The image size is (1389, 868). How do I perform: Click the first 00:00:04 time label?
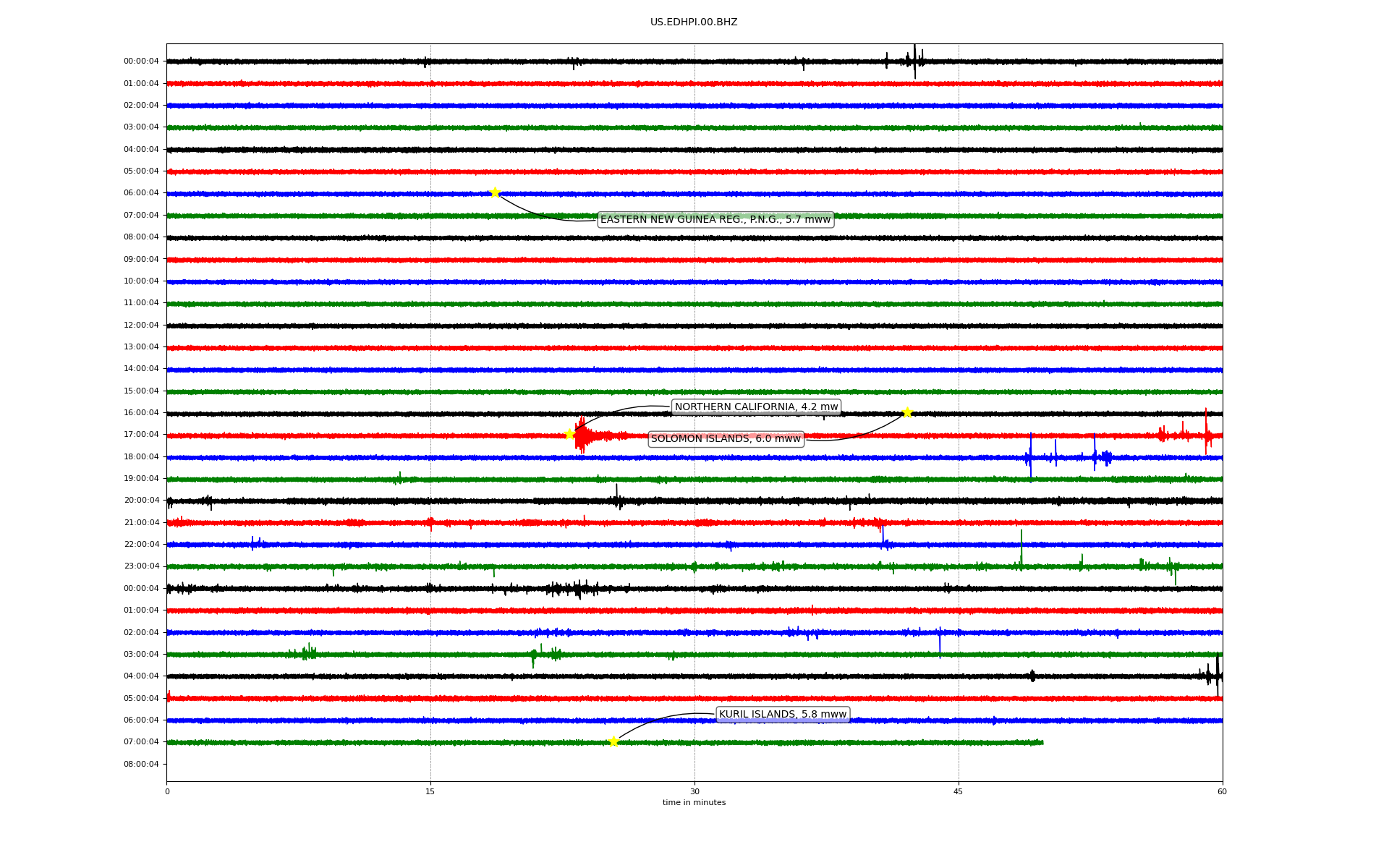[141, 61]
